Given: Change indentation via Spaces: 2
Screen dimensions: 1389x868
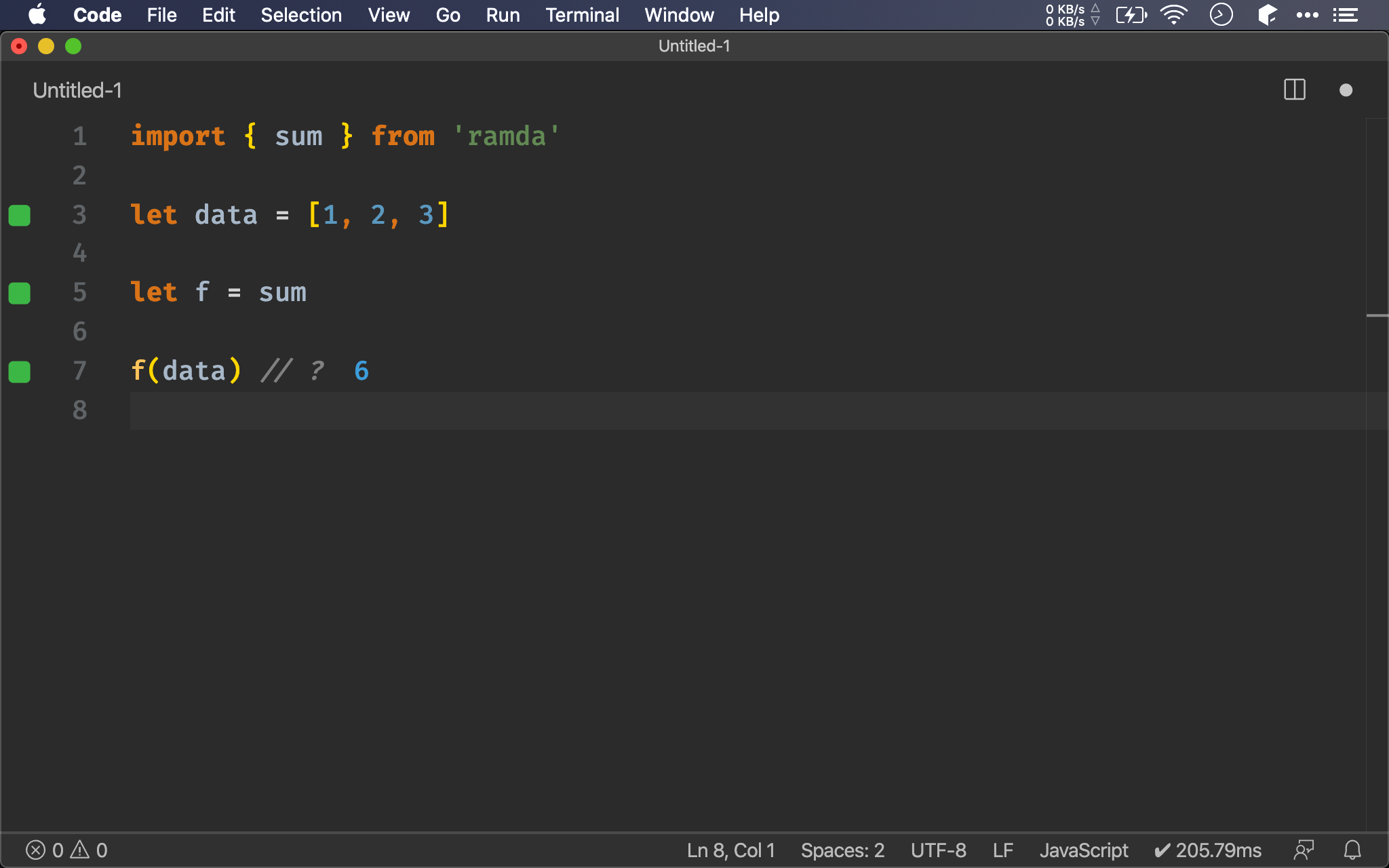Looking at the screenshot, I should click(842, 850).
